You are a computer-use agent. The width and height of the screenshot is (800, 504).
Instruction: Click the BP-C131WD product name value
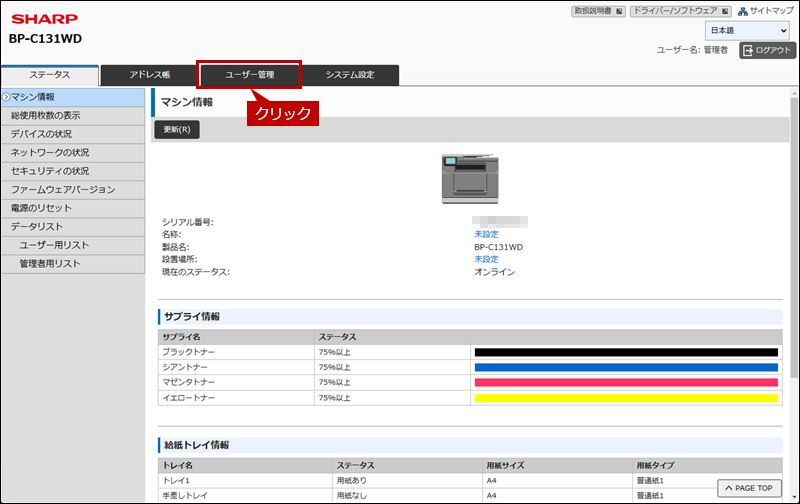pos(498,247)
